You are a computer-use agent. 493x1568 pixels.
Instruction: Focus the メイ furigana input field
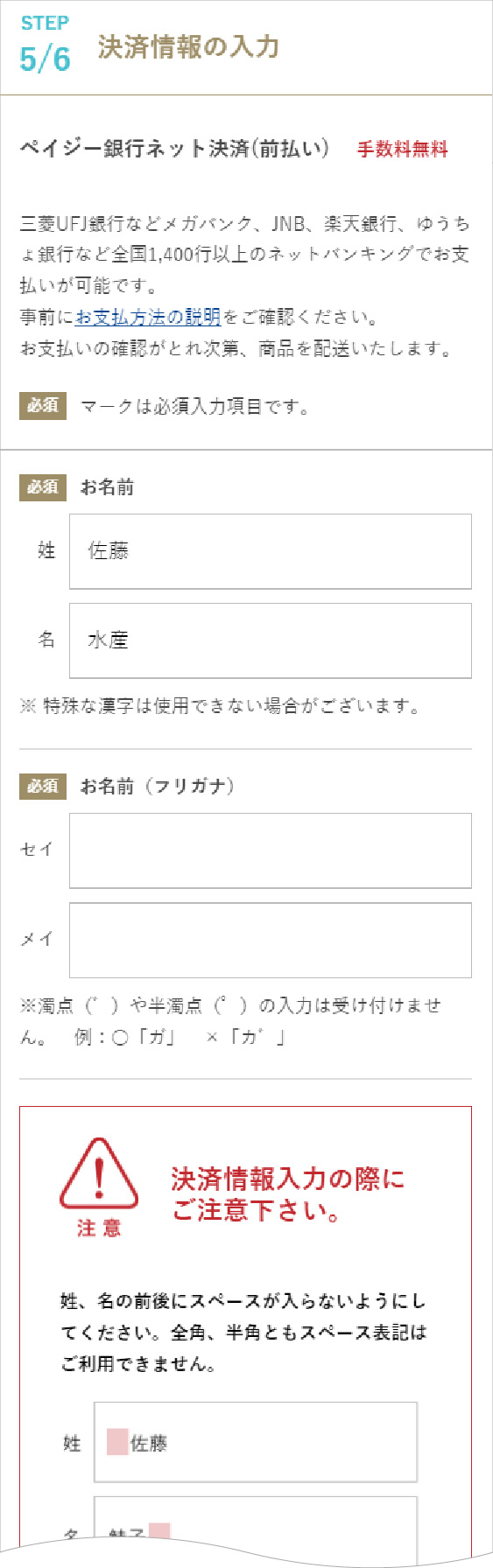pyautogui.click(x=271, y=940)
